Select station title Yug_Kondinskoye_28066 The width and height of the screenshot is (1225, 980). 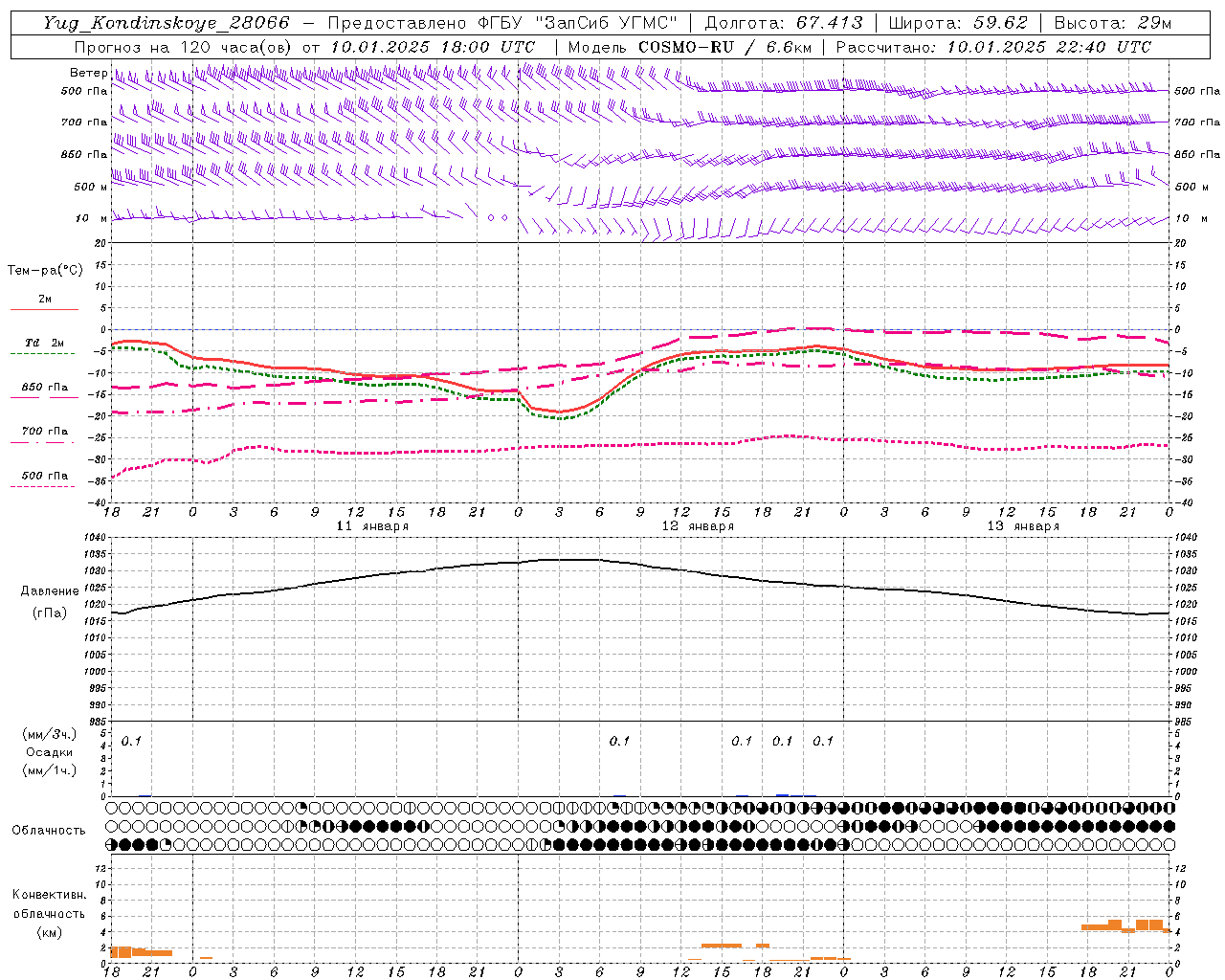point(166,23)
